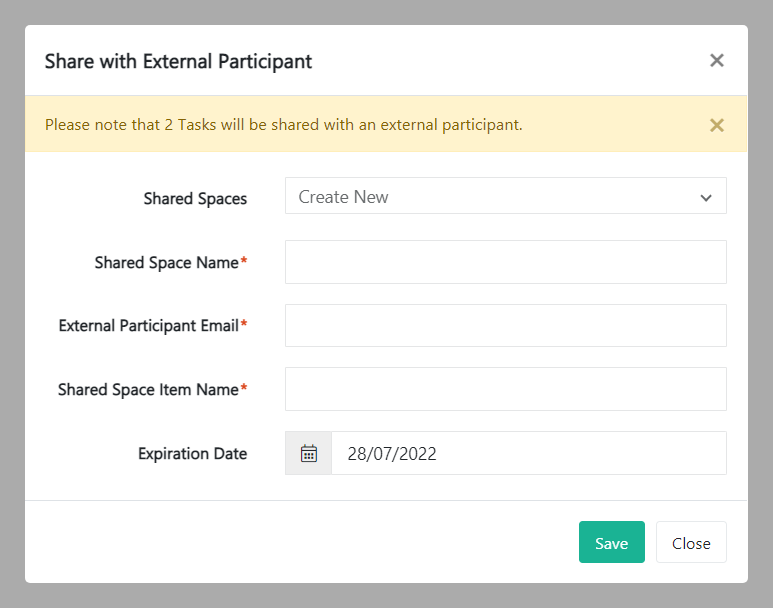The width and height of the screenshot is (773, 608).
Task: Click the expiration date value 28/07/2022
Action: click(x=392, y=454)
